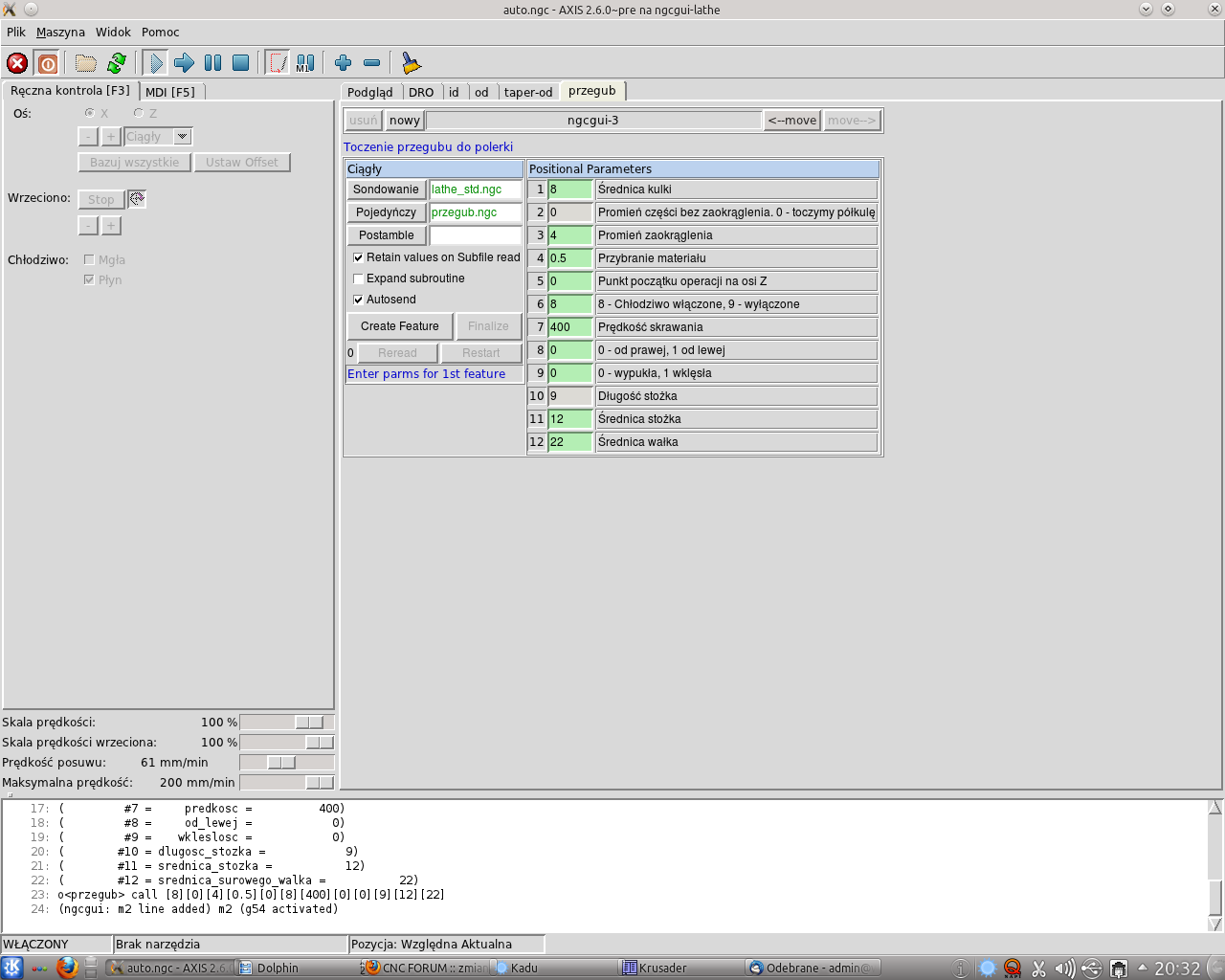The height and width of the screenshot is (980, 1225).
Task: Open the Plik menu
Action: (x=16, y=32)
